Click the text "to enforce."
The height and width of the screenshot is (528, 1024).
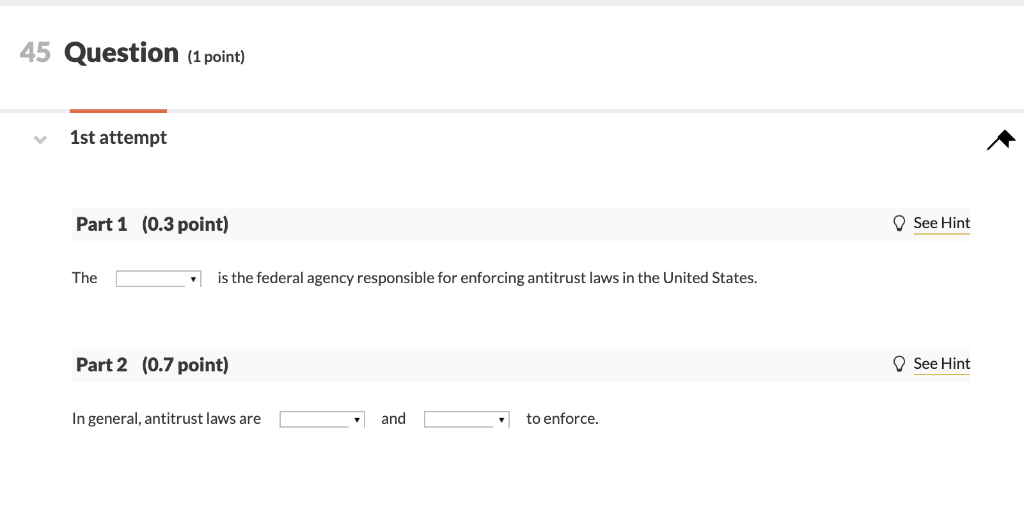point(562,418)
